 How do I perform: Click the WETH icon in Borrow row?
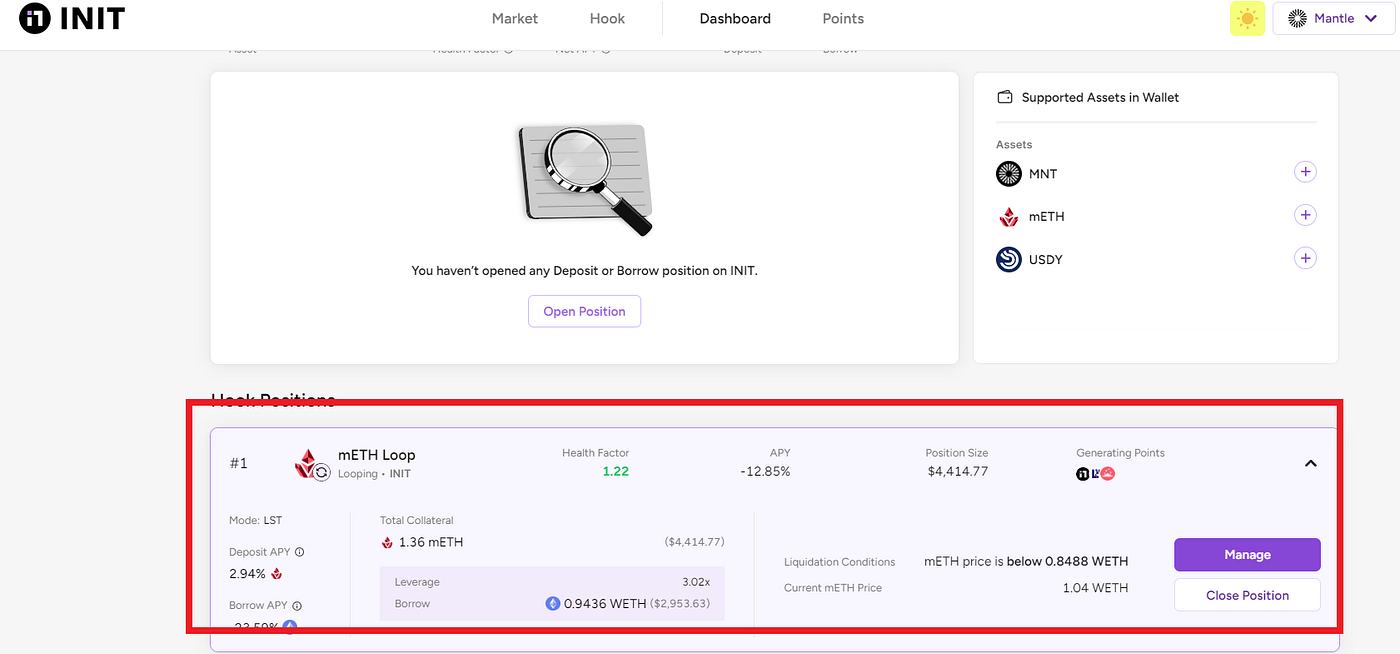pyautogui.click(x=552, y=603)
